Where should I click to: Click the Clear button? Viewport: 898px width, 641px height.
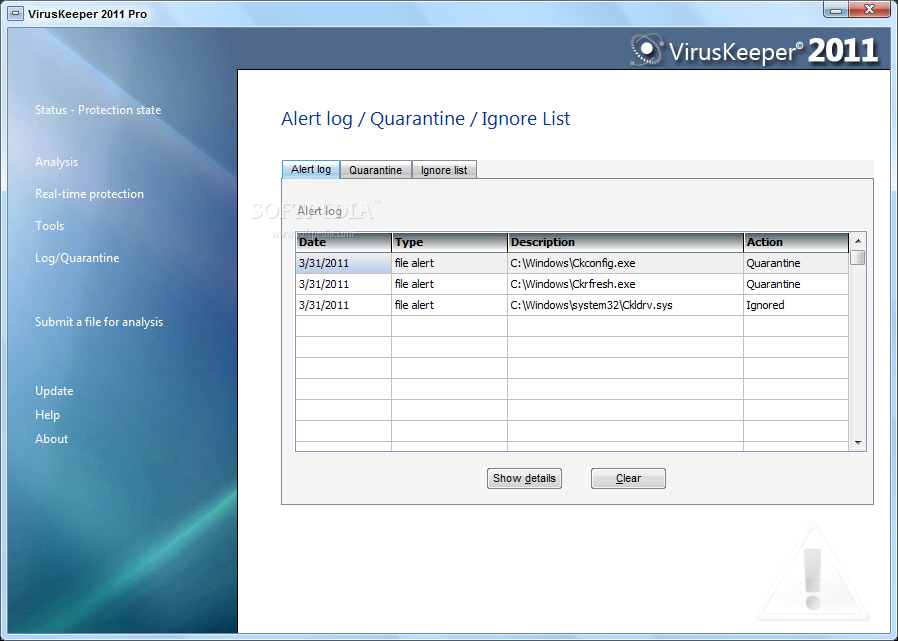click(x=628, y=478)
